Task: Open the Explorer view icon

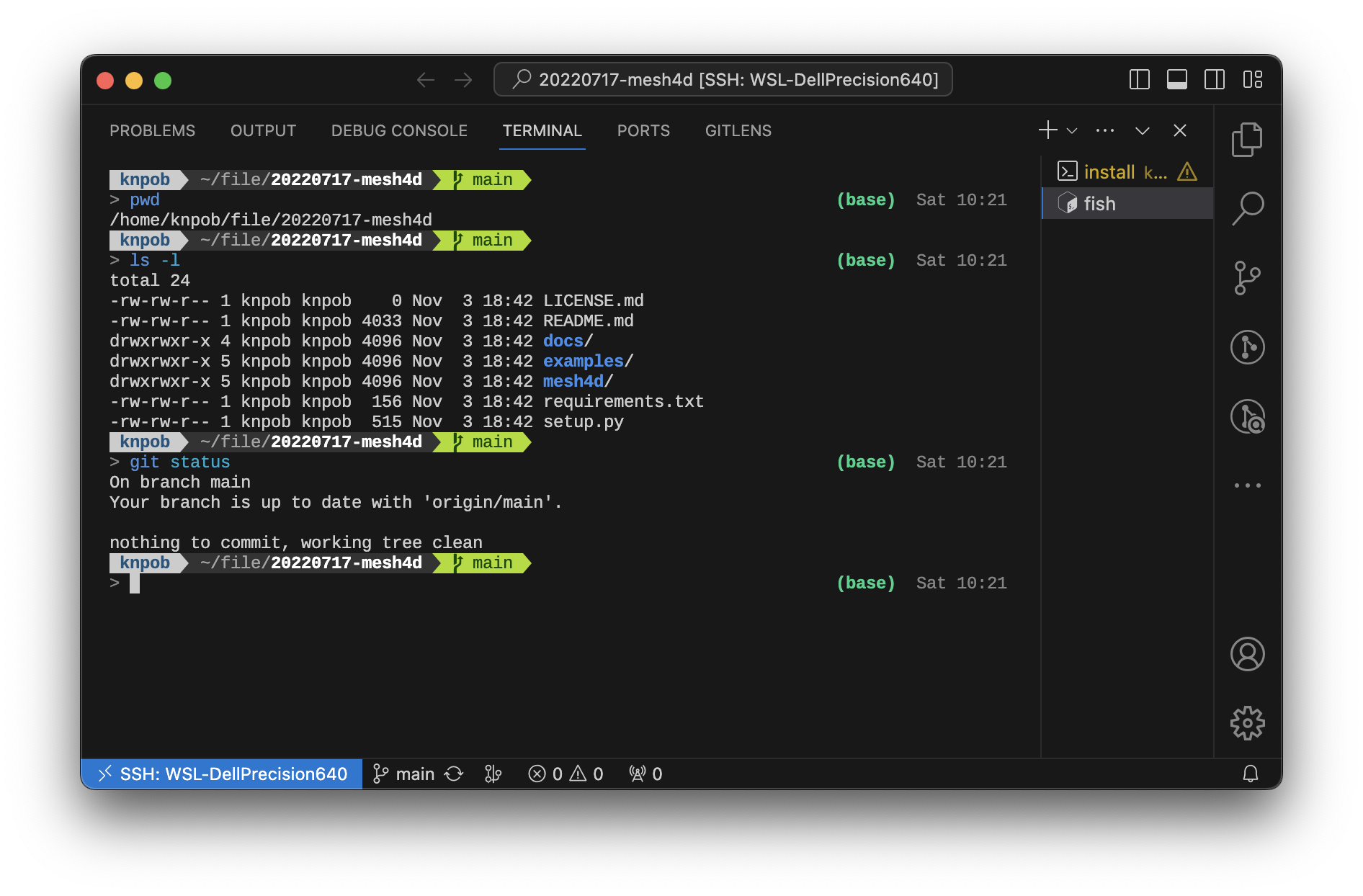Action: coord(1247,140)
